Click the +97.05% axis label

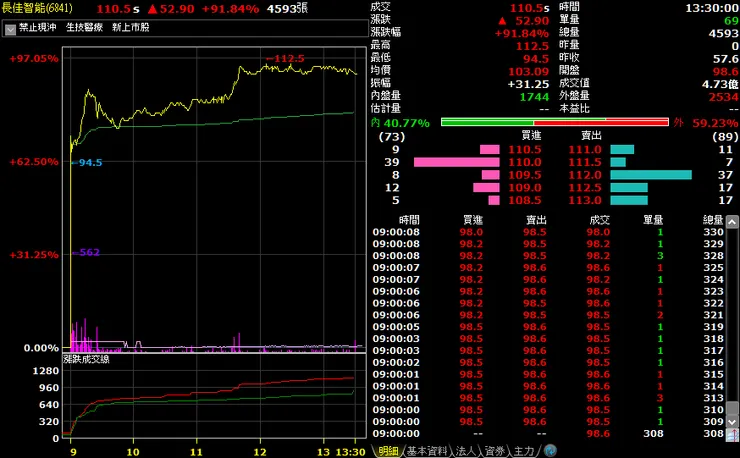[x=34, y=59]
